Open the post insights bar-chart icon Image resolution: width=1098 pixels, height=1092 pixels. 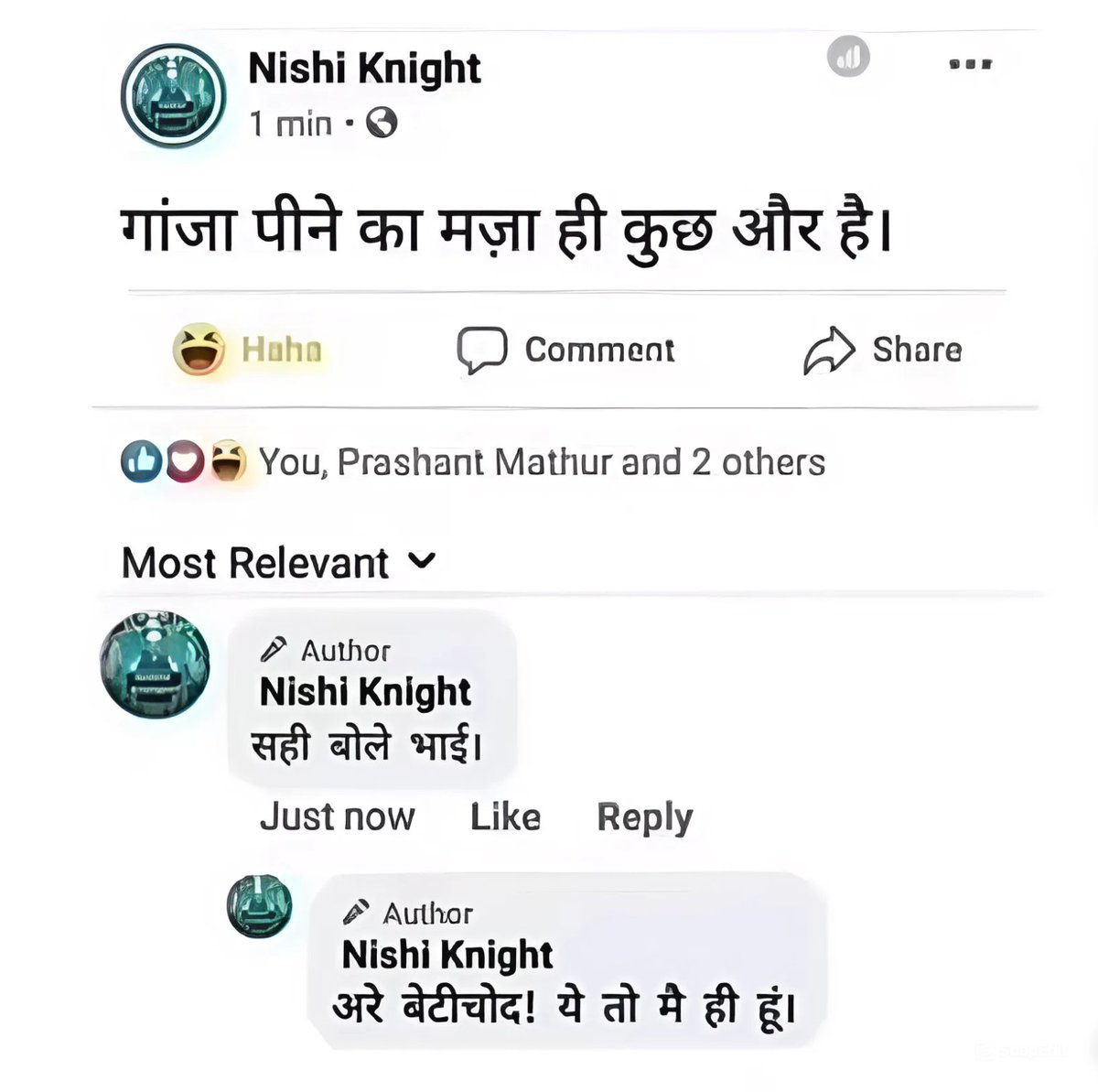point(848,59)
